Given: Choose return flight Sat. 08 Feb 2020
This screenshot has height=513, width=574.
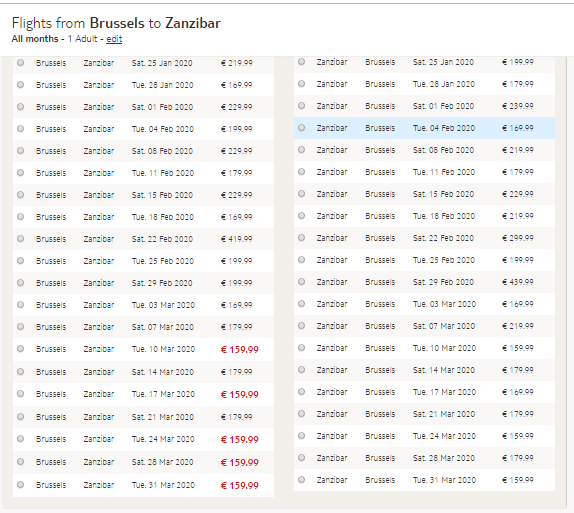Looking at the screenshot, I should [x=301, y=150].
